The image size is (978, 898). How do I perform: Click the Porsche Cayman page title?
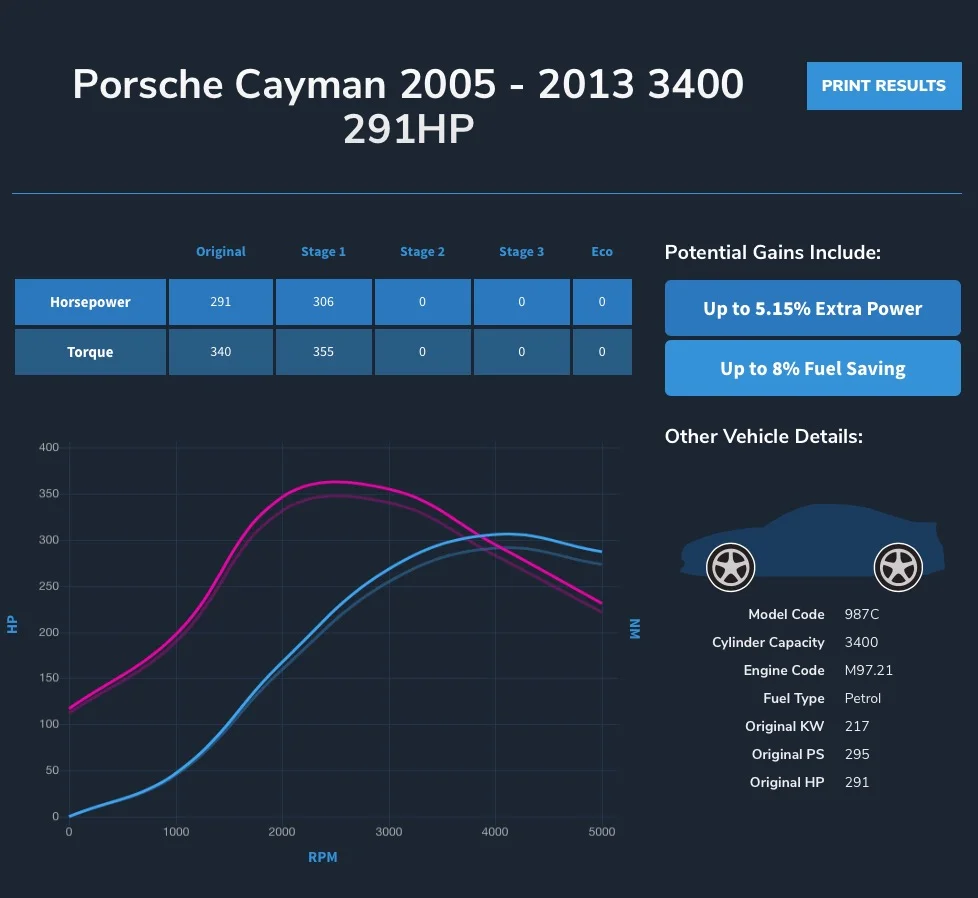409,106
